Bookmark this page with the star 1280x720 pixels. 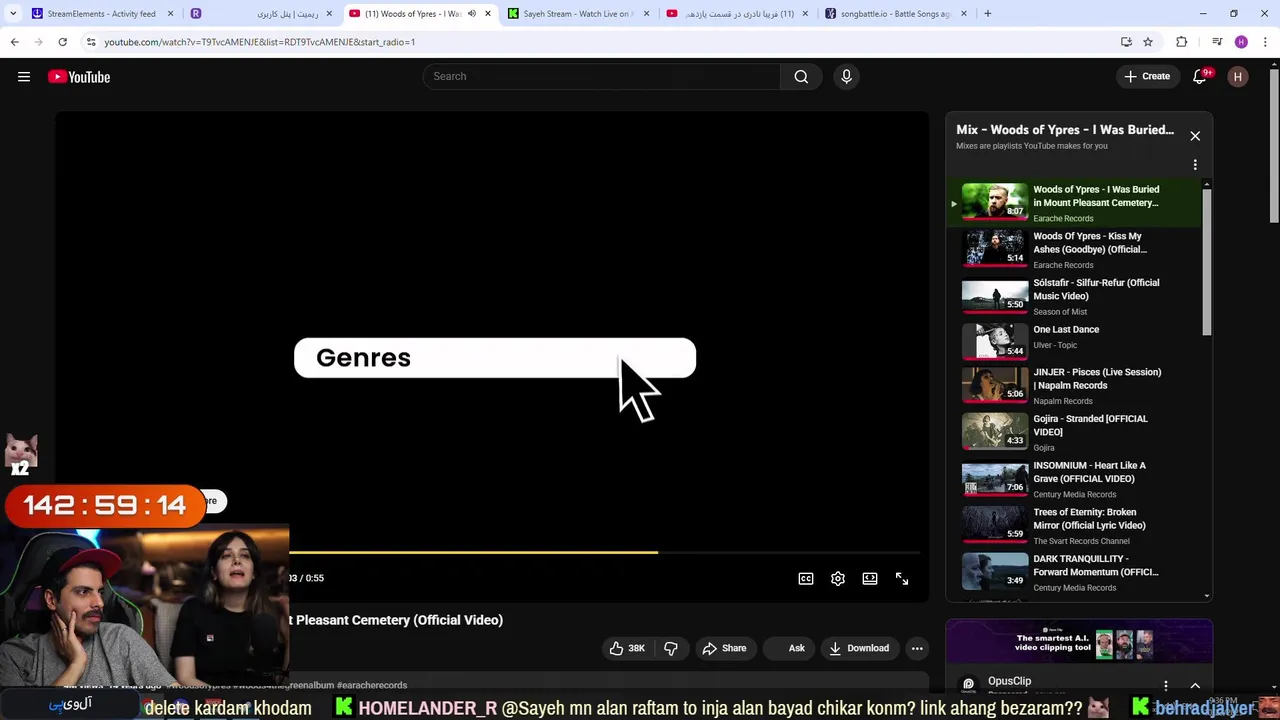[x=1148, y=42]
